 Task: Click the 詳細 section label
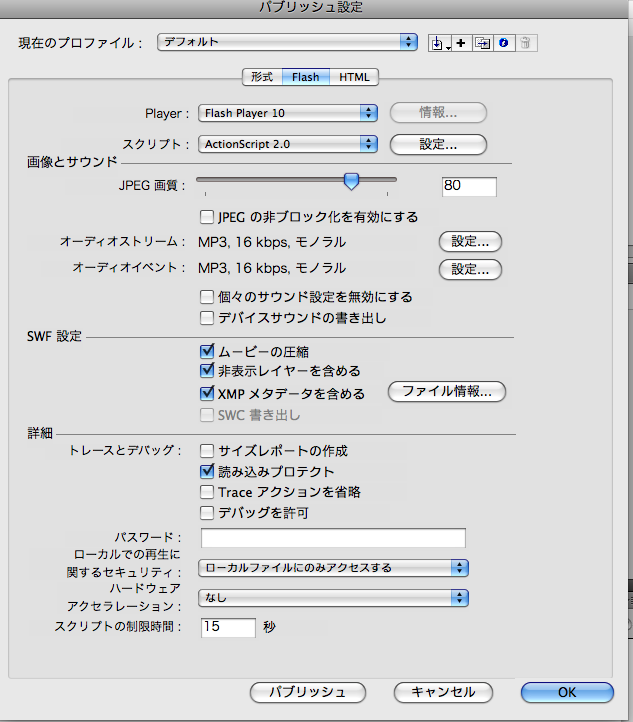pos(40,433)
